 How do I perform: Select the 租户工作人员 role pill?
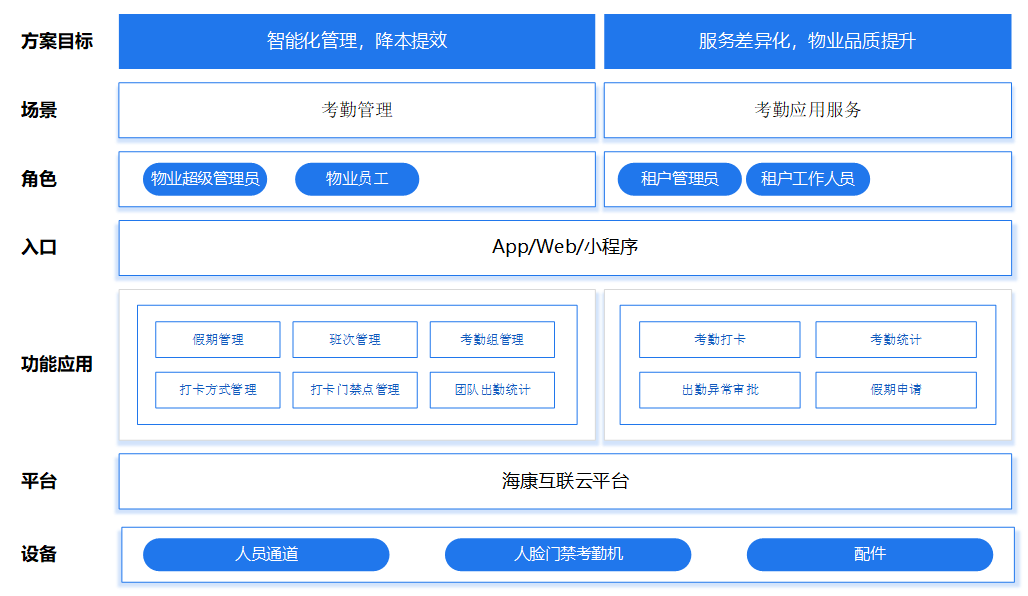coord(807,179)
